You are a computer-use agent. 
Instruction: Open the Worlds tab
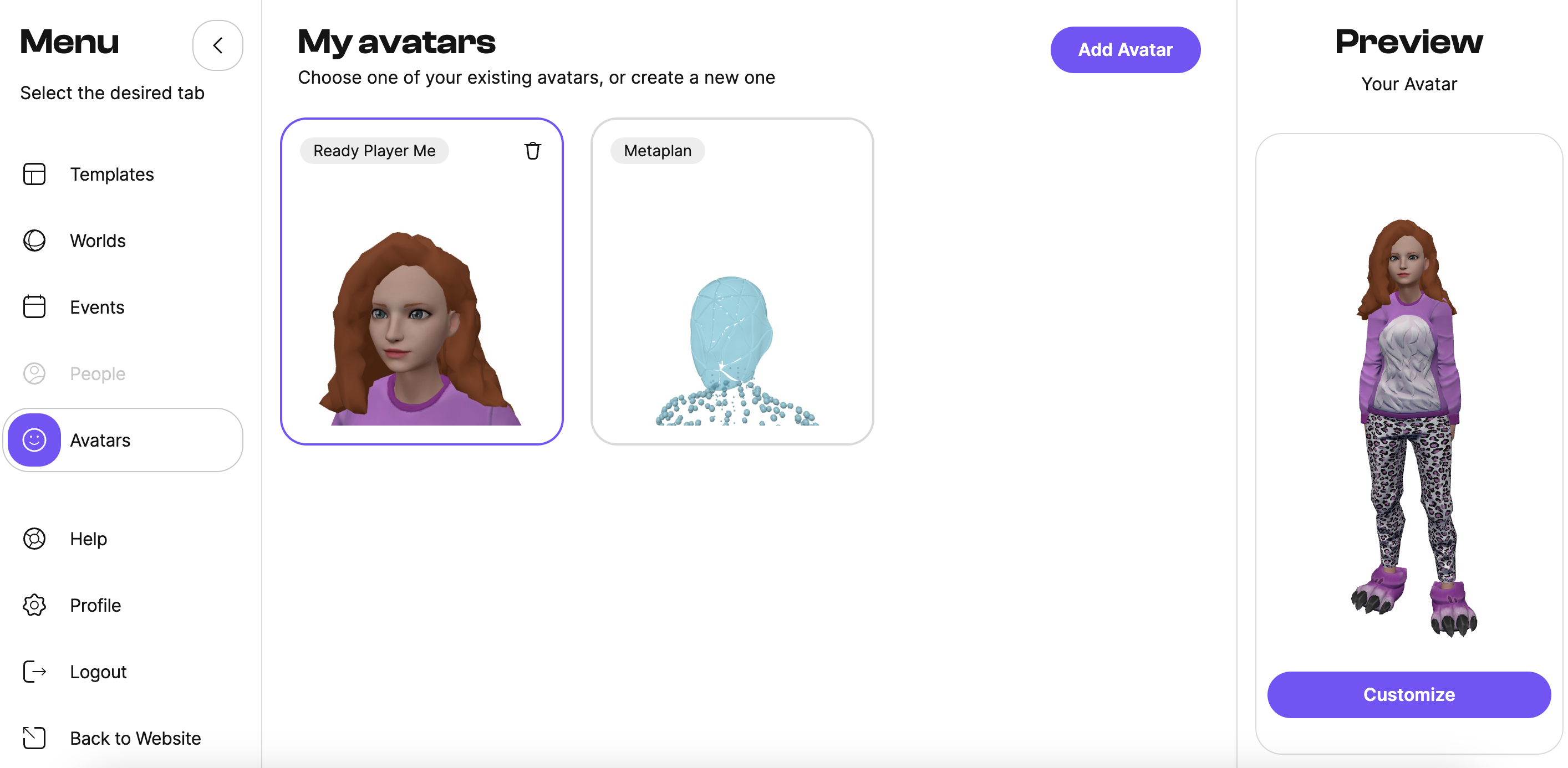click(x=98, y=240)
